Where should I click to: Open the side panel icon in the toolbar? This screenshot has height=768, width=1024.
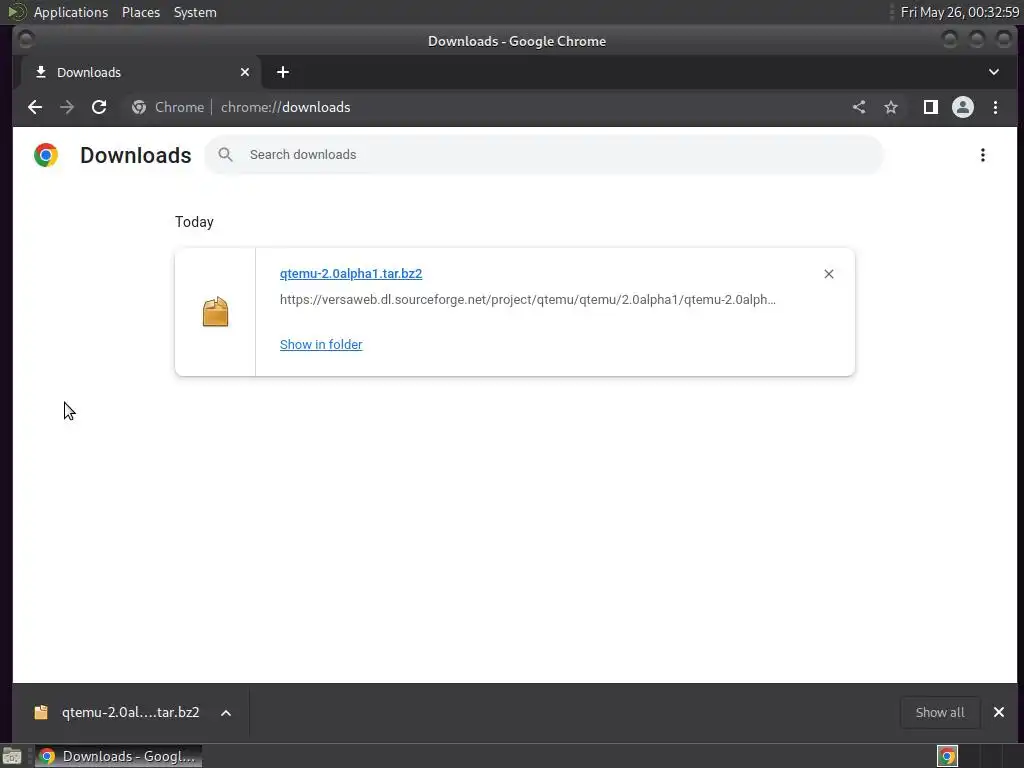coord(931,107)
